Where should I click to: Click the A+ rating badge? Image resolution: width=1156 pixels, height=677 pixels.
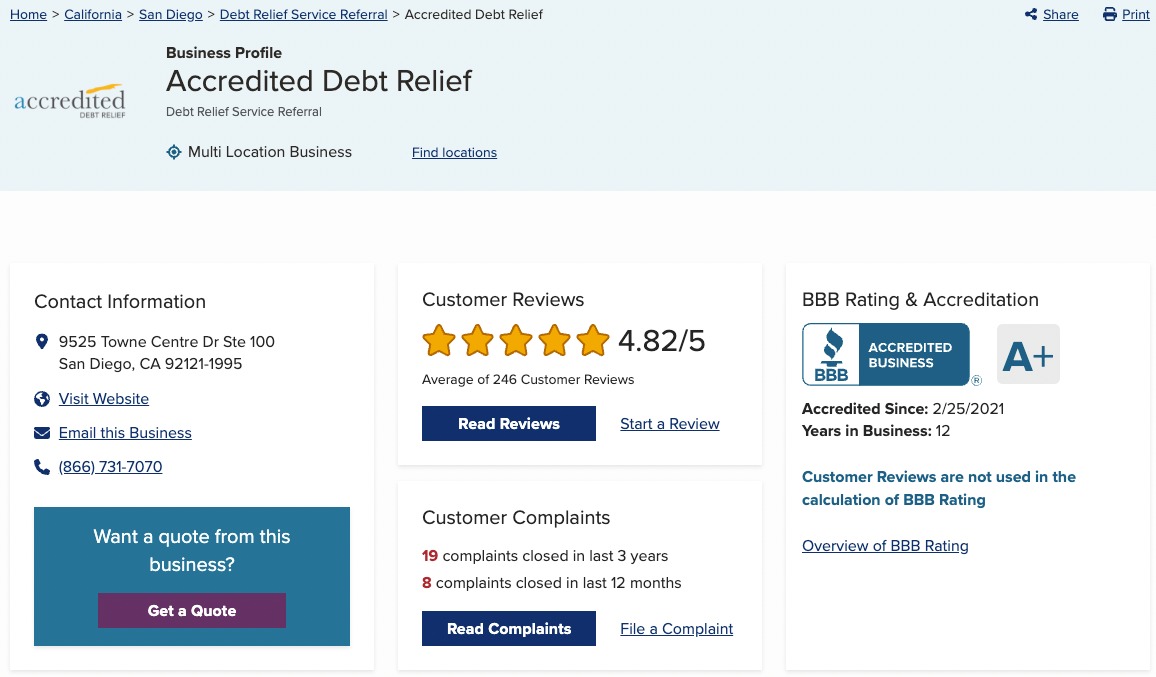coord(1028,355)
